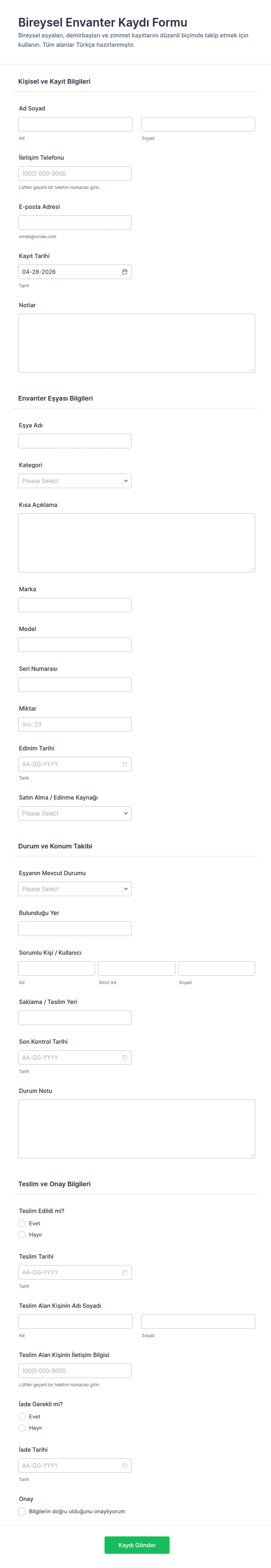This screenshot has width=271, height=1568.
Task: Choose Hayır for İade Gerekli mi
Action: point(22,1427)
